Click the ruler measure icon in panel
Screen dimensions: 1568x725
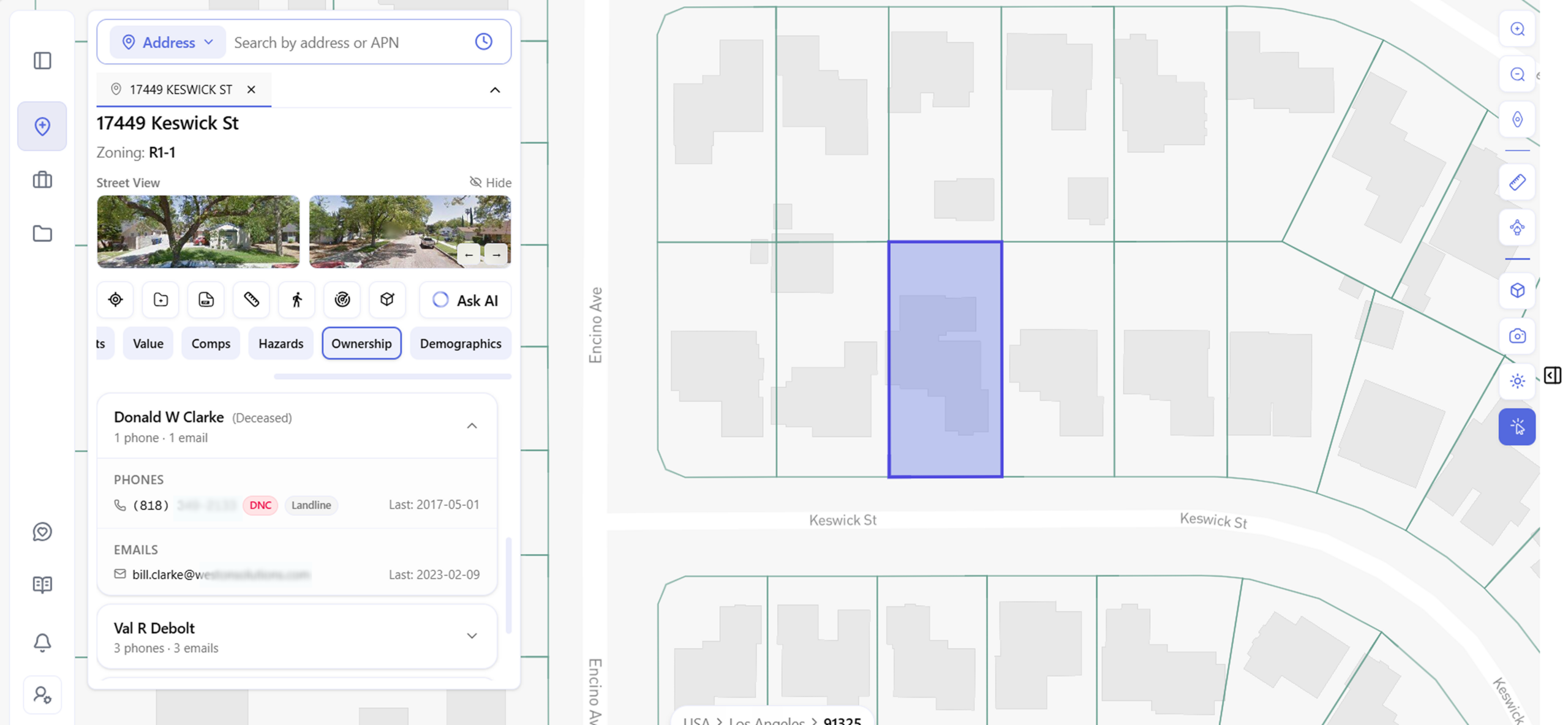(251, 299)
